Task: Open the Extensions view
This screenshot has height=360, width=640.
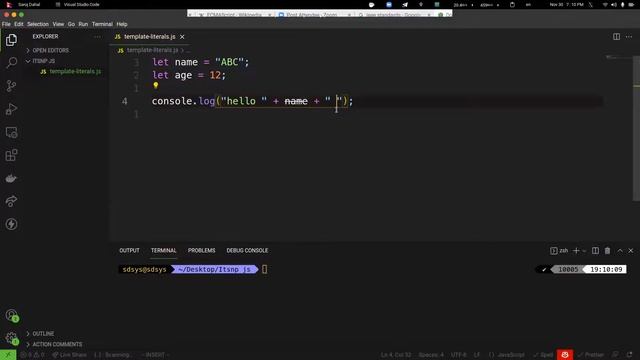Action: point(11,155)
